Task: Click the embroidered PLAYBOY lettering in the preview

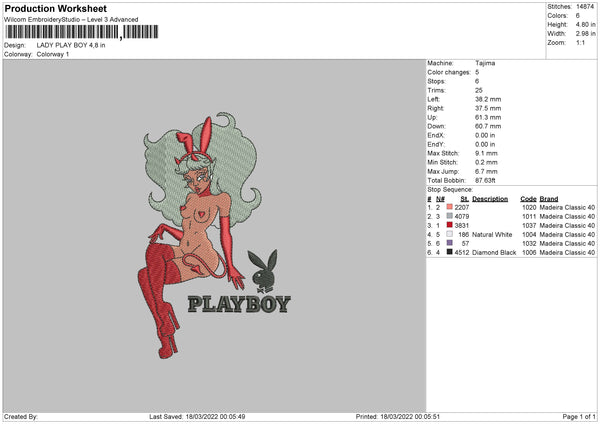Action: point(239,304)
